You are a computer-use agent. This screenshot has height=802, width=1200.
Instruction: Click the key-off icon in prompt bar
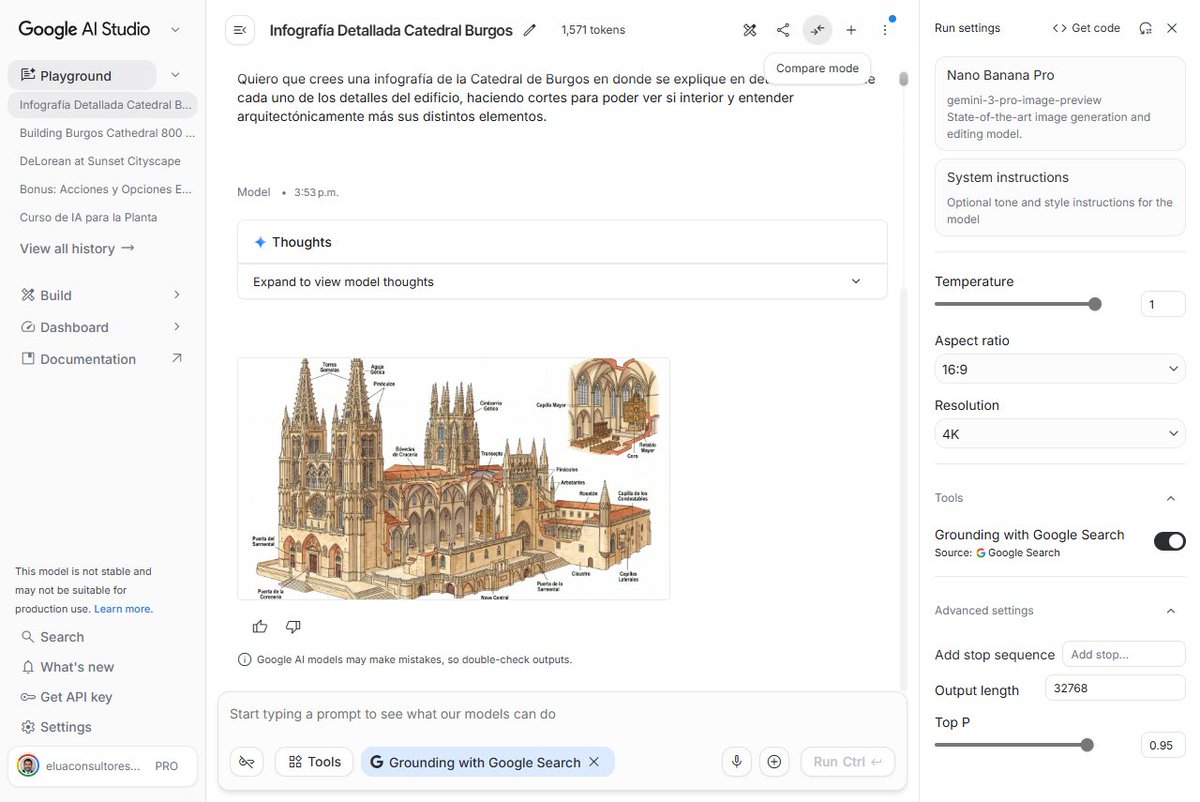tap(247, 762)
